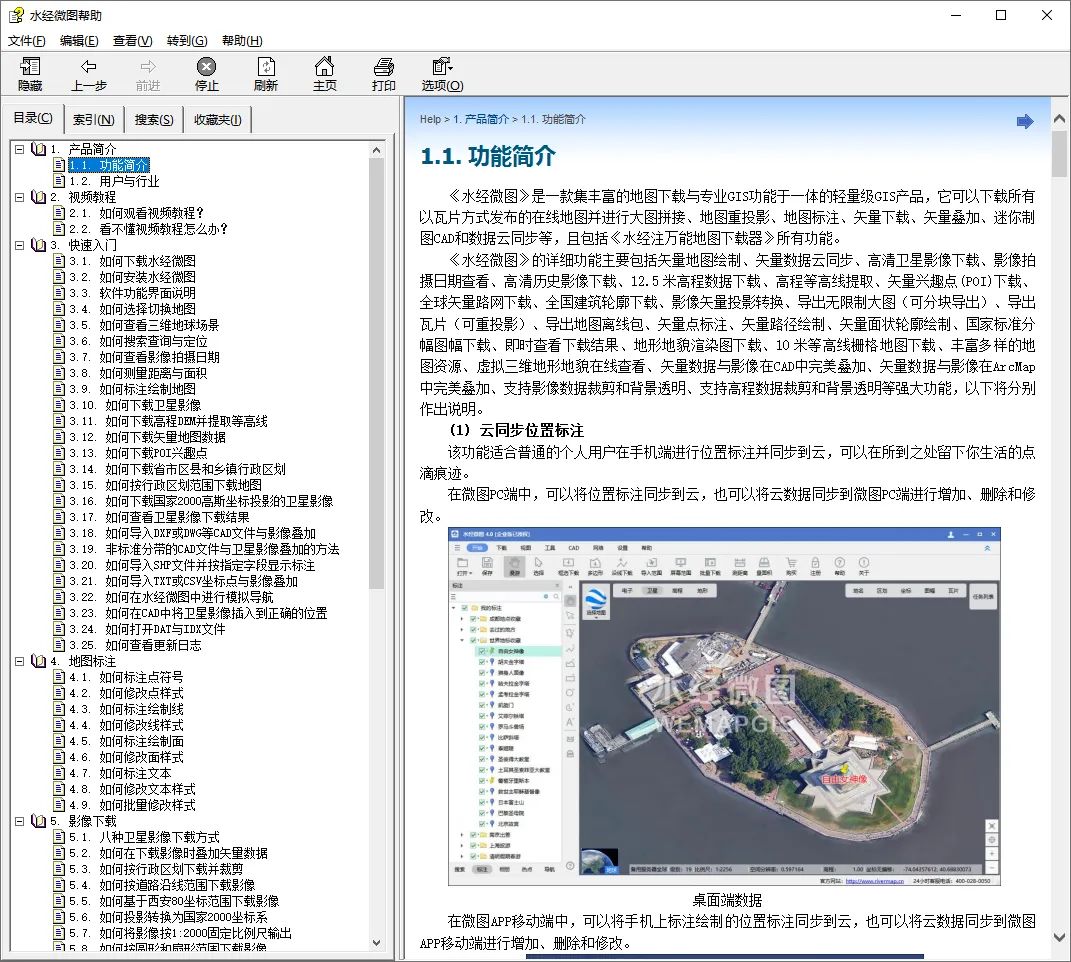Viewport: 1071px width, 962px height.
Task: Switch to the 收藏夹(I) tab
Action: [217, 120]
